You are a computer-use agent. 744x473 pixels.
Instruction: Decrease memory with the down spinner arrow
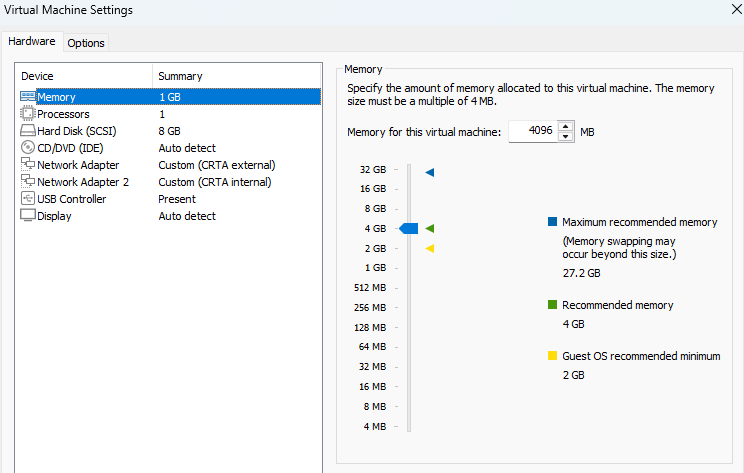click(x=566, y=137)
